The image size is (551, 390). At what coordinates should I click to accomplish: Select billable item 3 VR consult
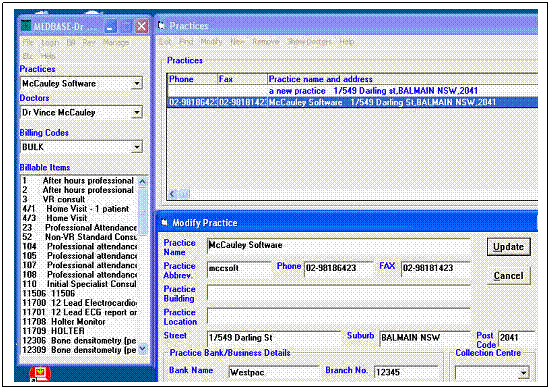click(79, 200)
